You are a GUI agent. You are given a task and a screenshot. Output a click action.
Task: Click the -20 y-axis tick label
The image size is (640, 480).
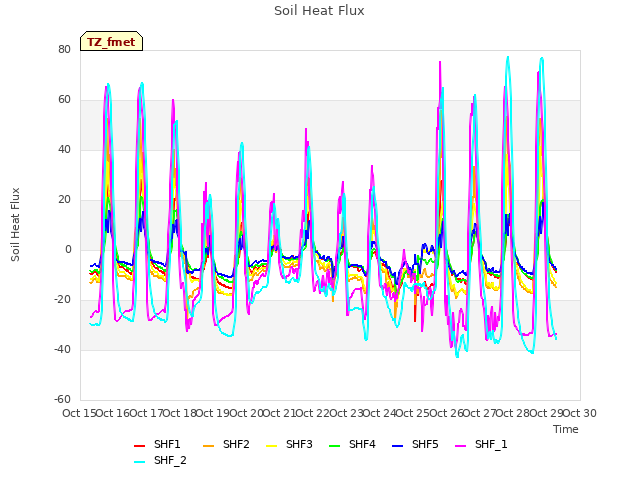pyautogui.click(x=62, y=300)
